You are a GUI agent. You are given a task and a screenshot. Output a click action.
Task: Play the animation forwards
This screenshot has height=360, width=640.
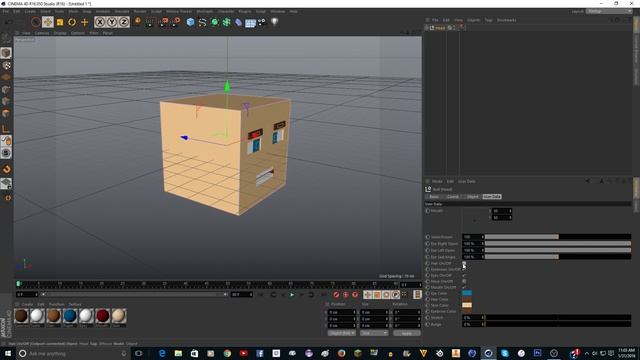[x=292, y=294]
